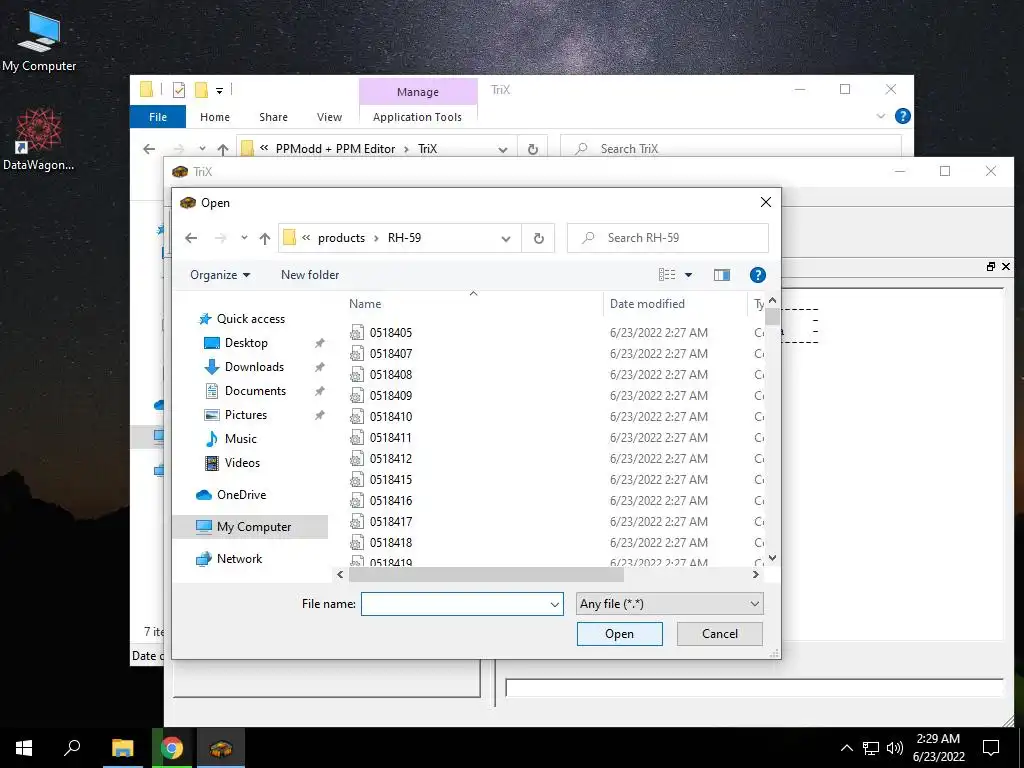The image size is (1024, 768).
Task: Expand Explorer address bar history dropdown
Action: pos(503,149)
